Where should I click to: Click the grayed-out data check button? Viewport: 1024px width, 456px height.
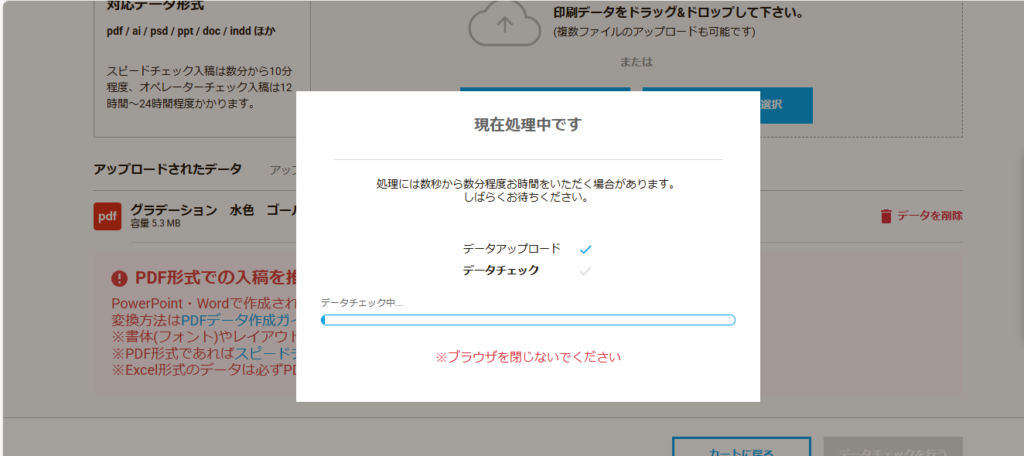pyautogui.click(x=892, y=447)
